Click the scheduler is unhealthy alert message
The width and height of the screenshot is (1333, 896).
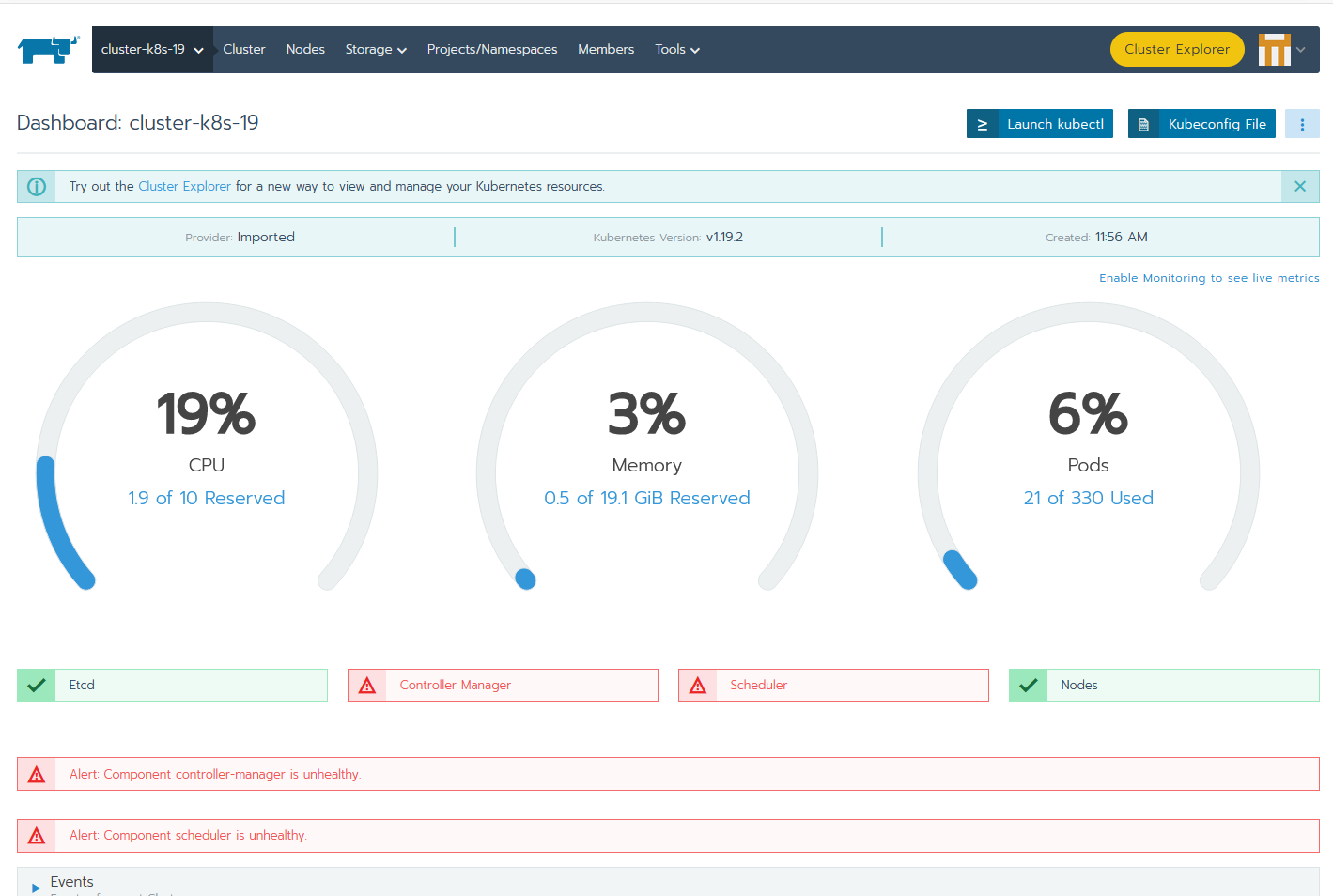188,835
